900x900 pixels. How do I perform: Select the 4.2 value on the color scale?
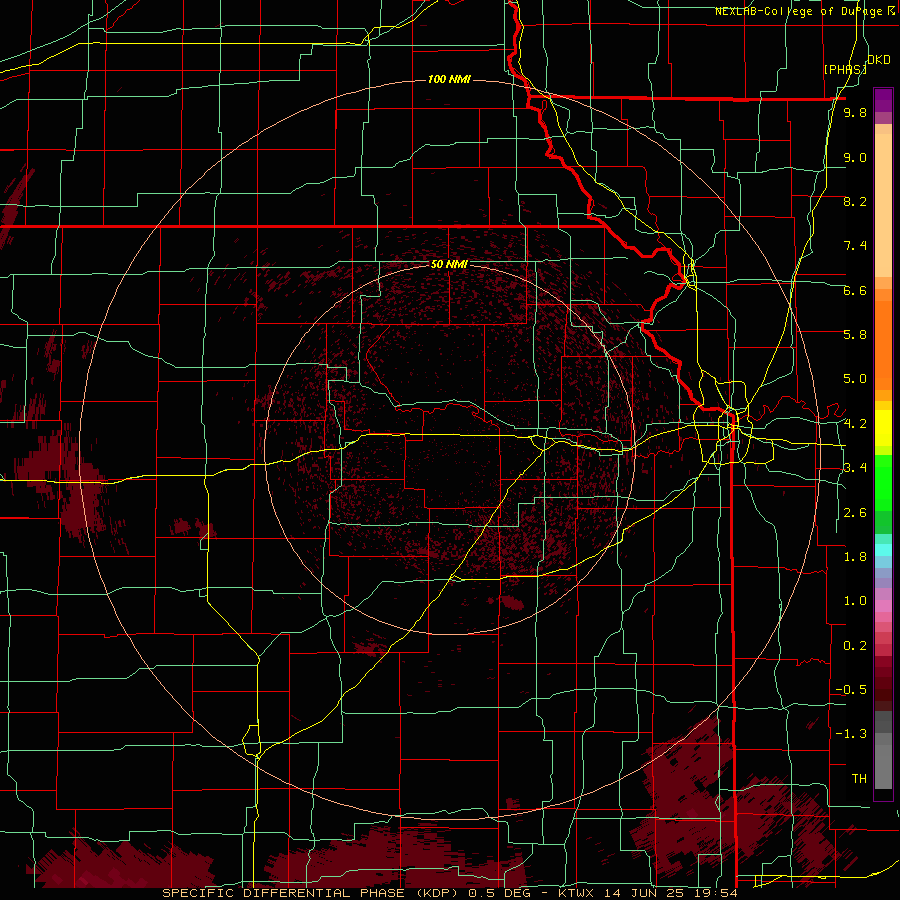point(855,424)
